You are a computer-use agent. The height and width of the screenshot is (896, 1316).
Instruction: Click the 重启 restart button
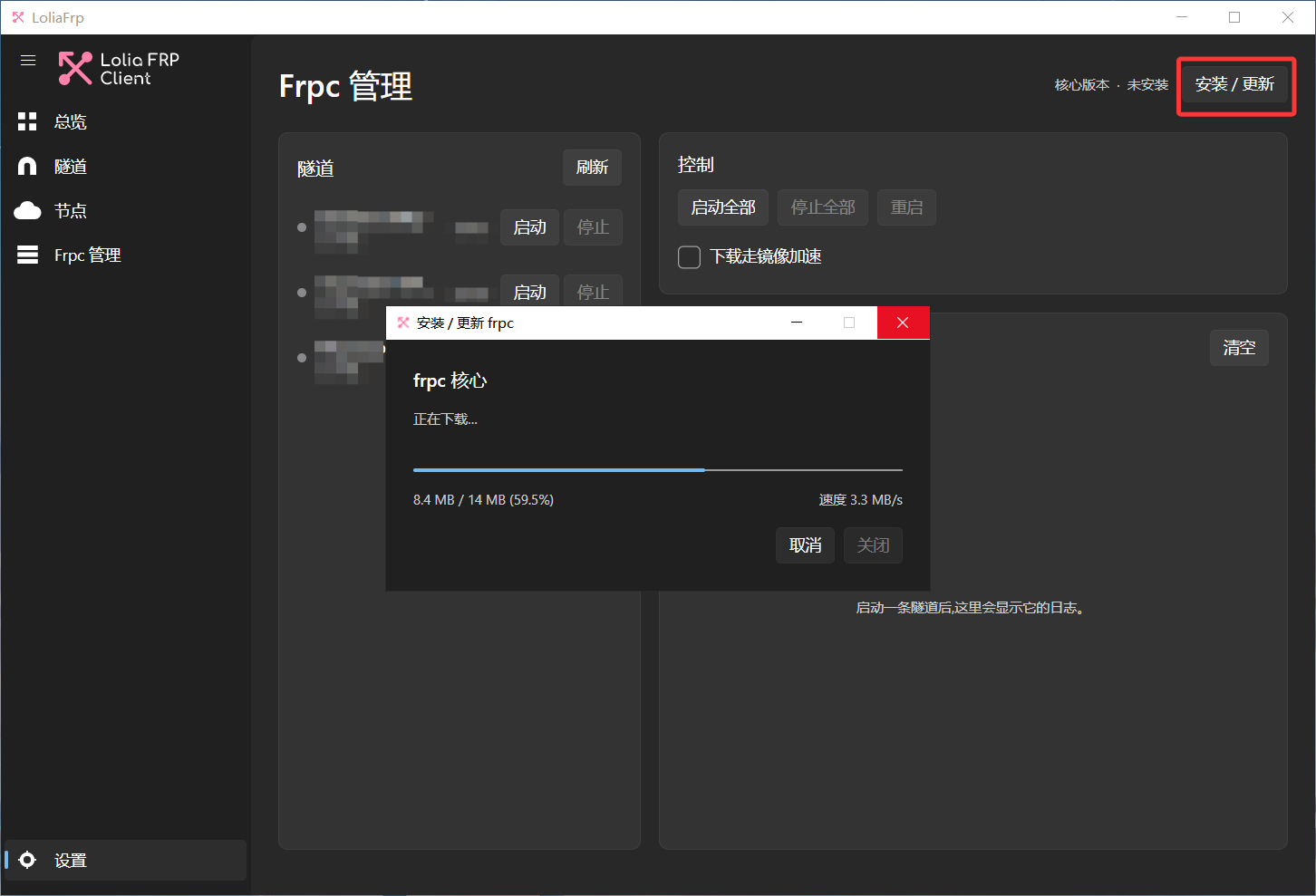[x=906, y=207]
